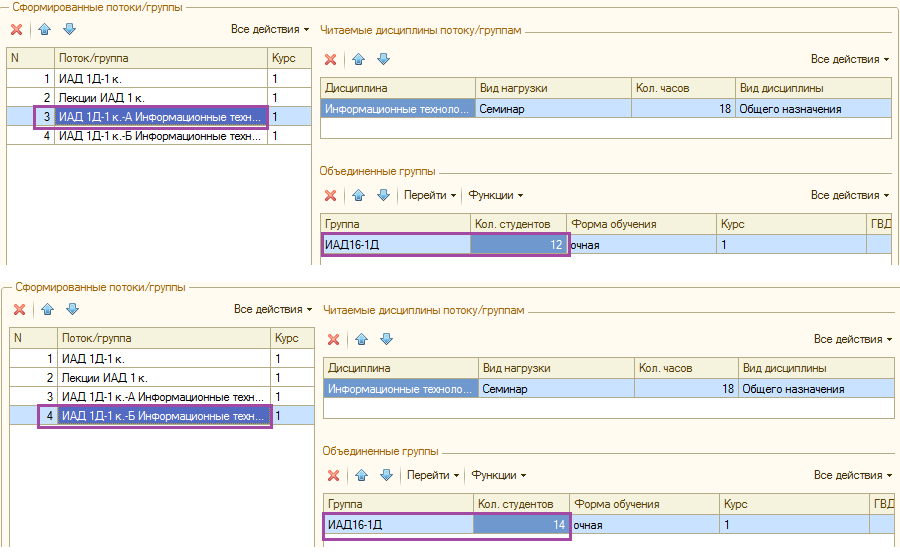Screen dimensions: 900x554
Task: Open top Перейти dropdown menu
Action: (430, 195)
